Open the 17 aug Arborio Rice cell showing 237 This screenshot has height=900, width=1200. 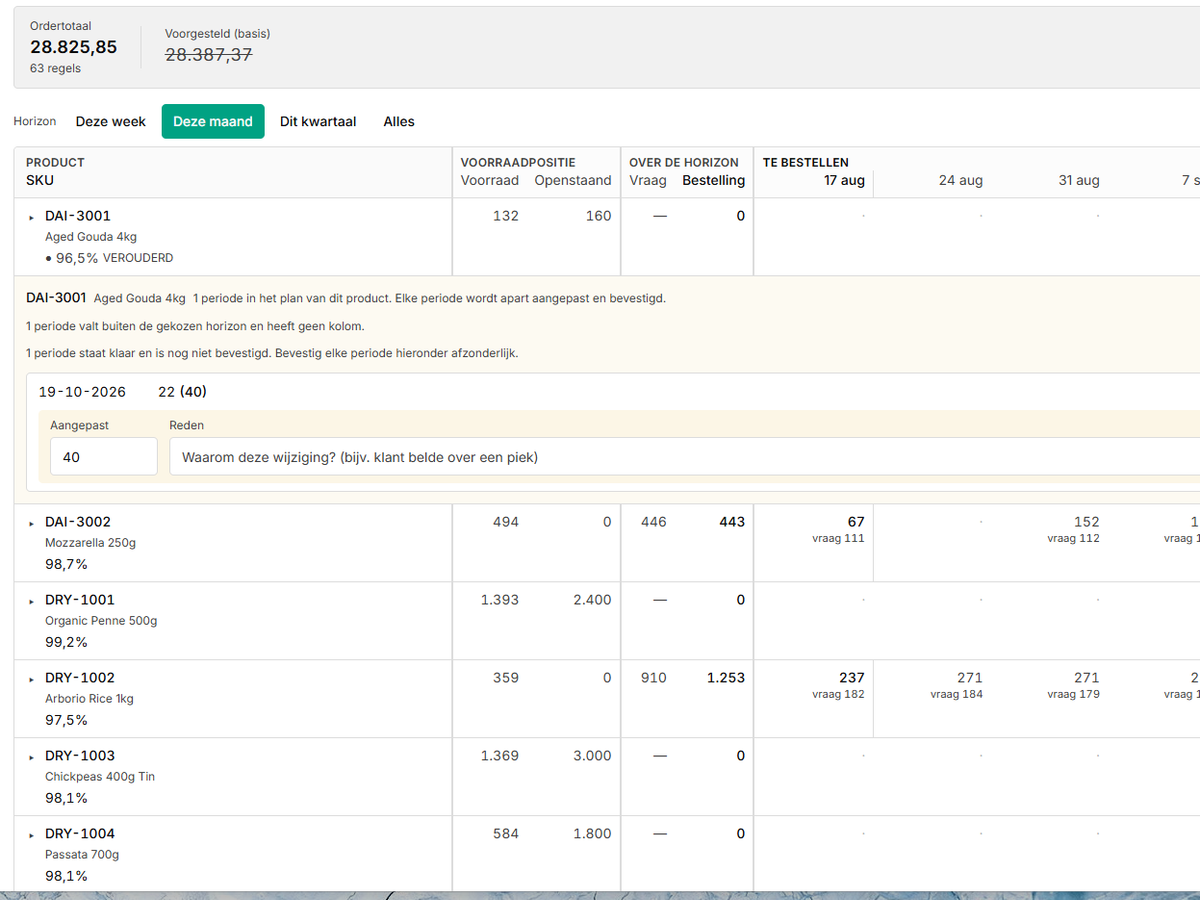813,699
